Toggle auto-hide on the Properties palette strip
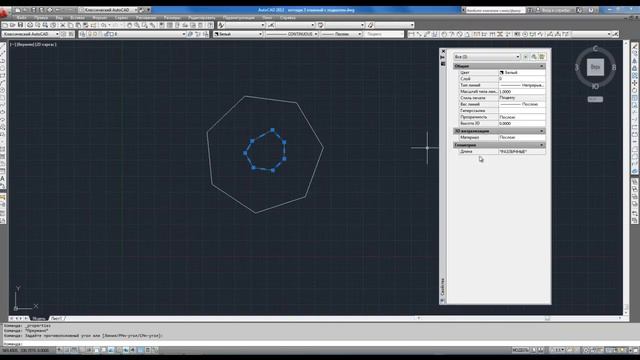640x360 pixels. tap(443, 58)
